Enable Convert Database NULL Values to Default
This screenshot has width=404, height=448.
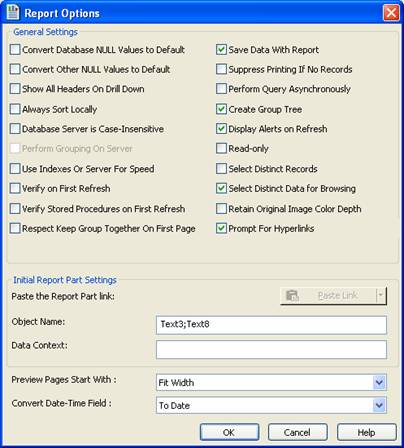click(x=15, y=50)
